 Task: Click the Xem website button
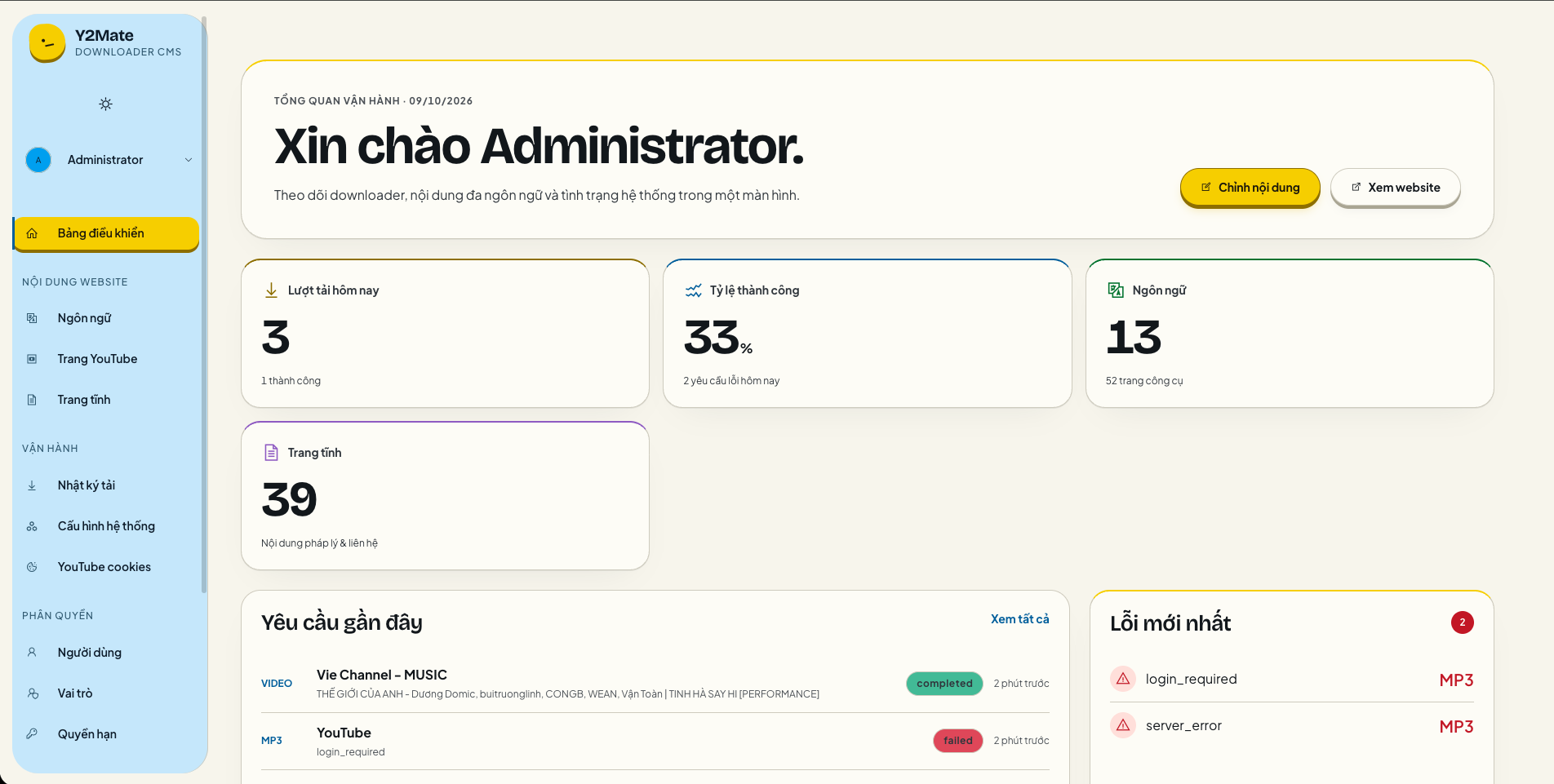[1395, 188]
